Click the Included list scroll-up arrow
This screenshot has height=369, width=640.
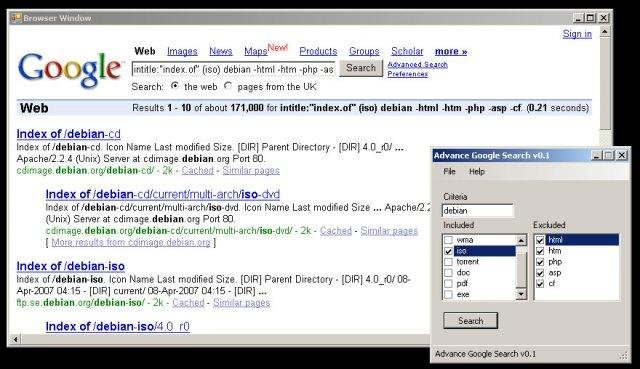pos(521,240)
